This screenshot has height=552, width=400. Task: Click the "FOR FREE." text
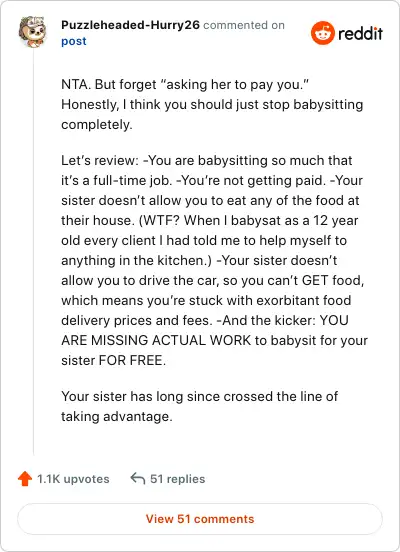(132, 360)
